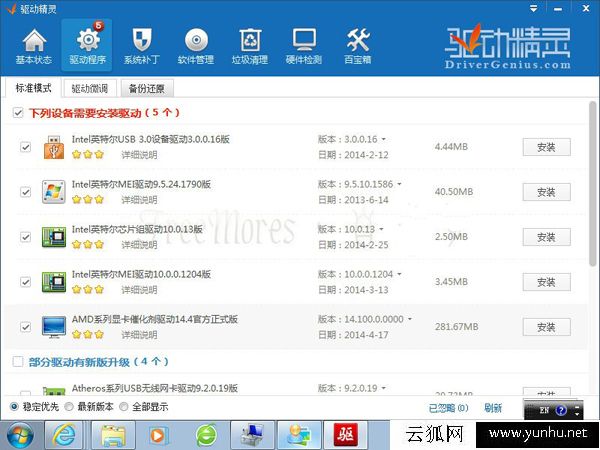This screenshot has height=450, width=600.
Task: Open the media player taskbar icon
Action: tap(158, 435)
